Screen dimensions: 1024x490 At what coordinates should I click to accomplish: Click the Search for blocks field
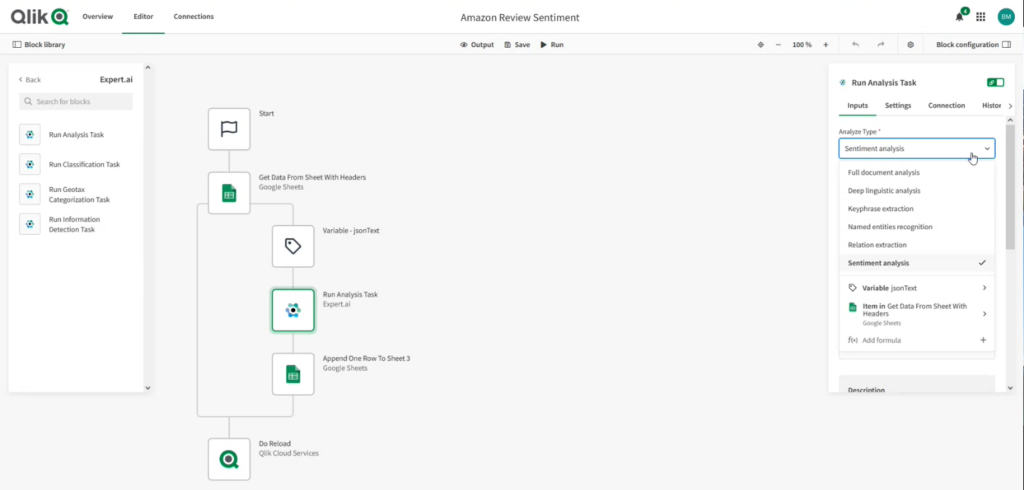tap(76, 101)
